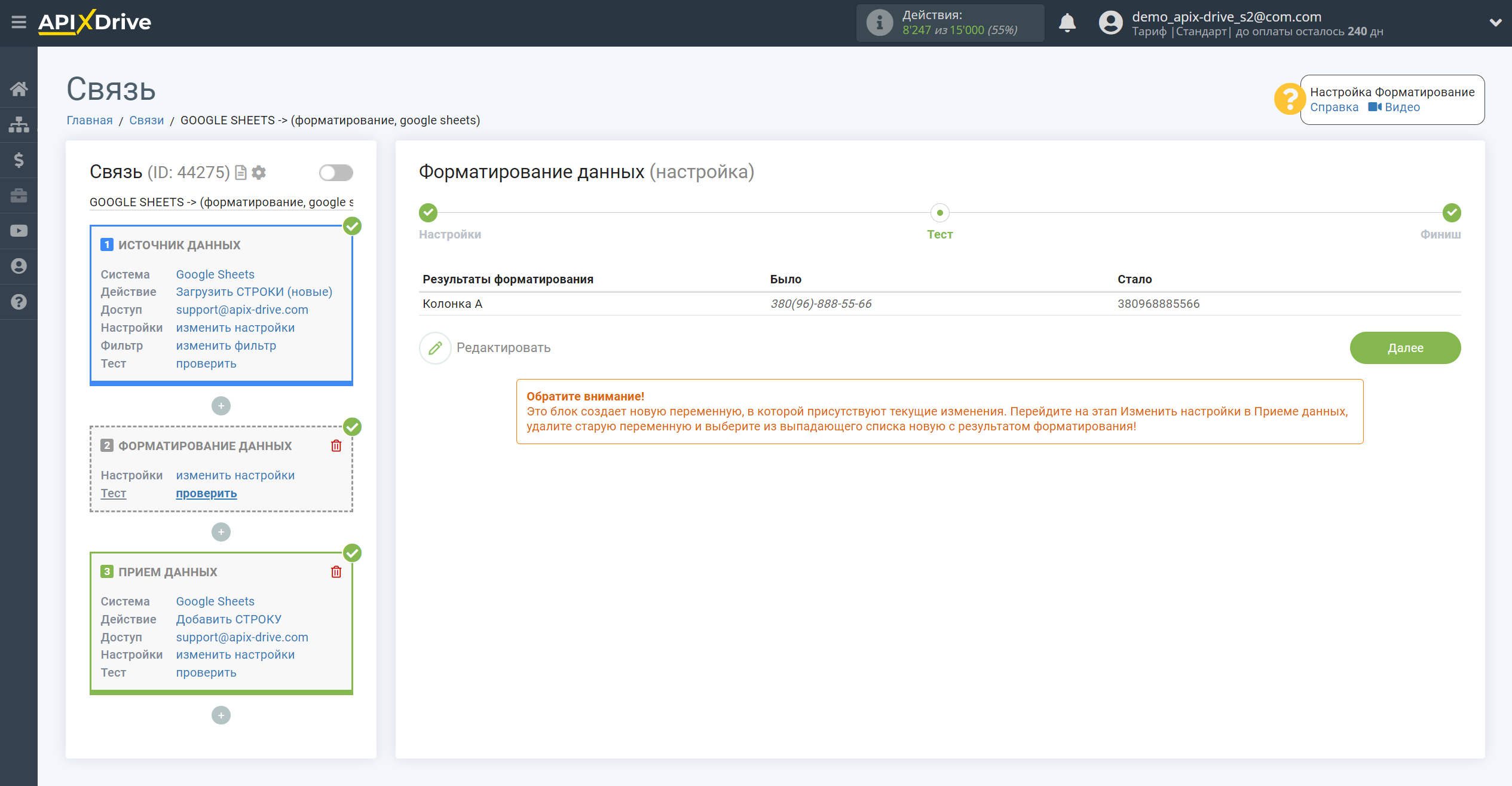Click receiver support@apix-drive.com access link
The height and width of the screenshot is (786, 1512).
[x=242, y=637]
